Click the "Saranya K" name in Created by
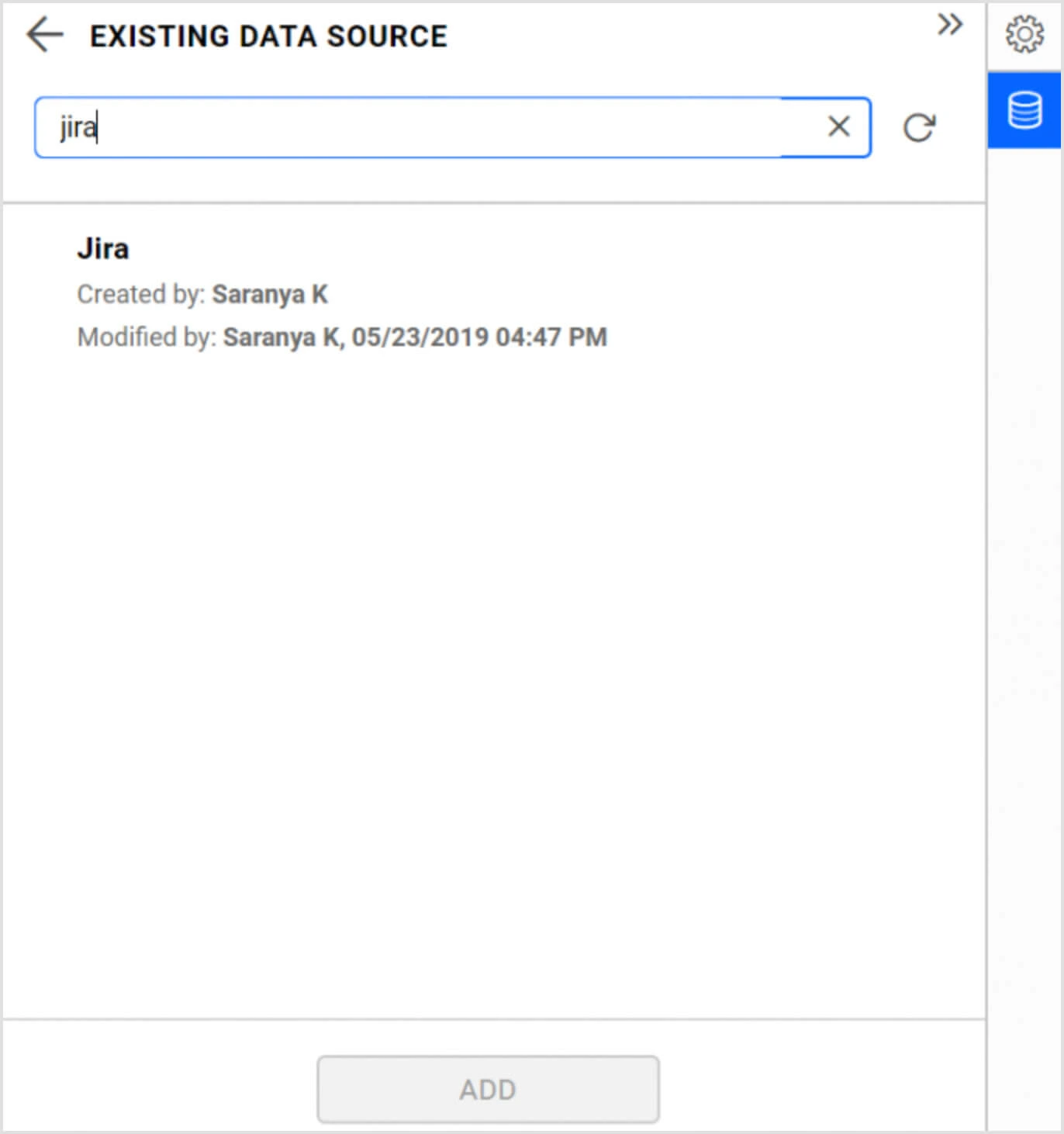 tap(270, 294)
